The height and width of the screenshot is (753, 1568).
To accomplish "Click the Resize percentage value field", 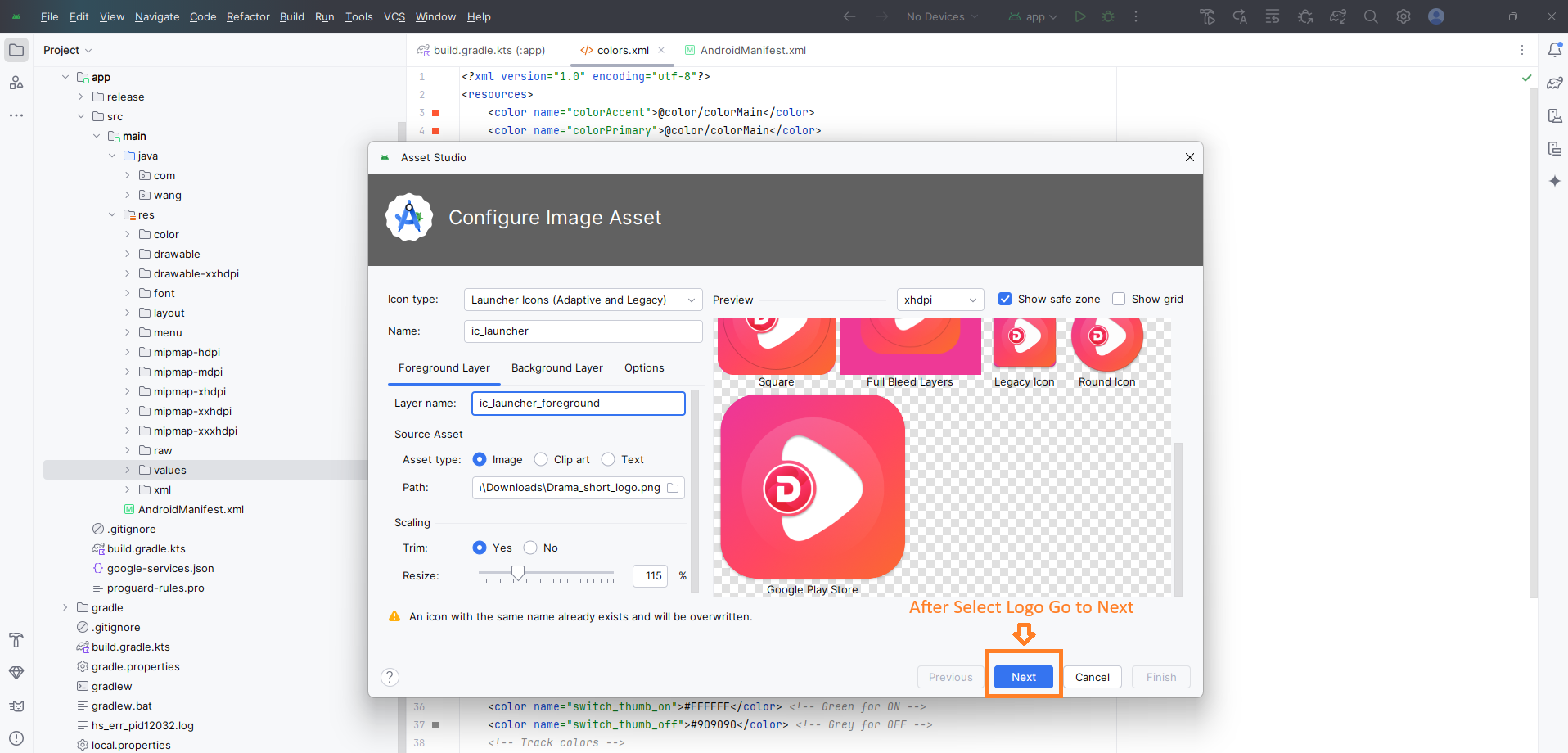I will pyautogui.click(x=651, y=576).
